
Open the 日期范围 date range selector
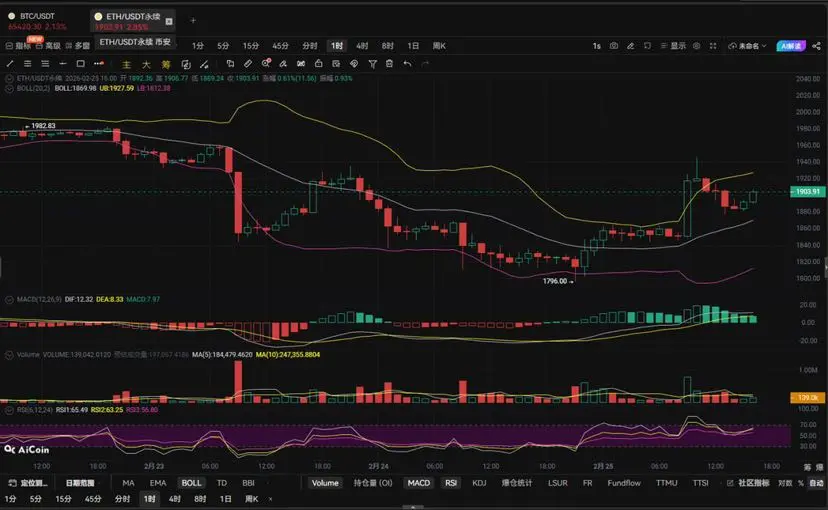pyautogui.click(x=80, y=483)
